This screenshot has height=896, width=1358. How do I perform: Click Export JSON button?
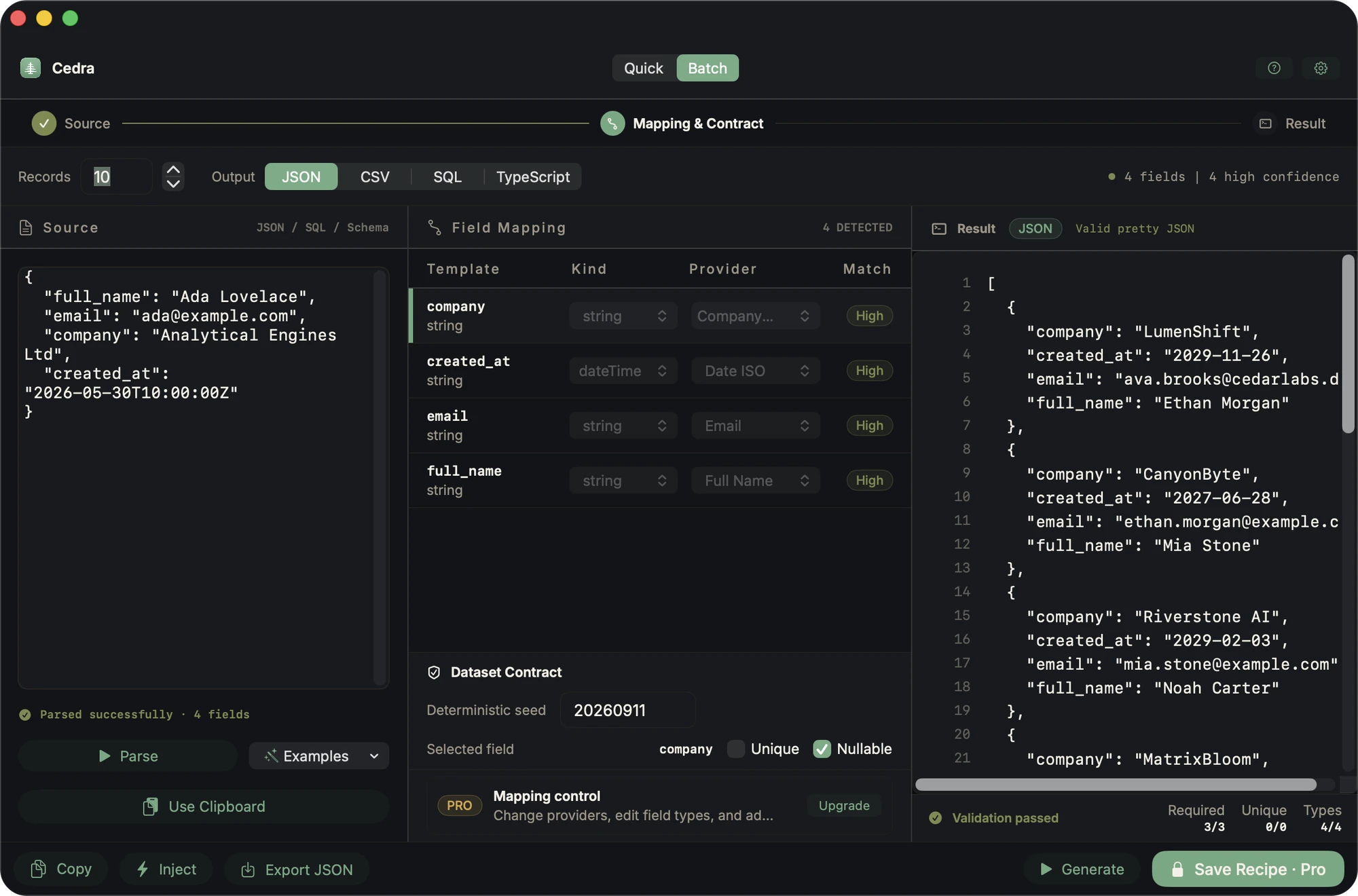tap(297, 870)
